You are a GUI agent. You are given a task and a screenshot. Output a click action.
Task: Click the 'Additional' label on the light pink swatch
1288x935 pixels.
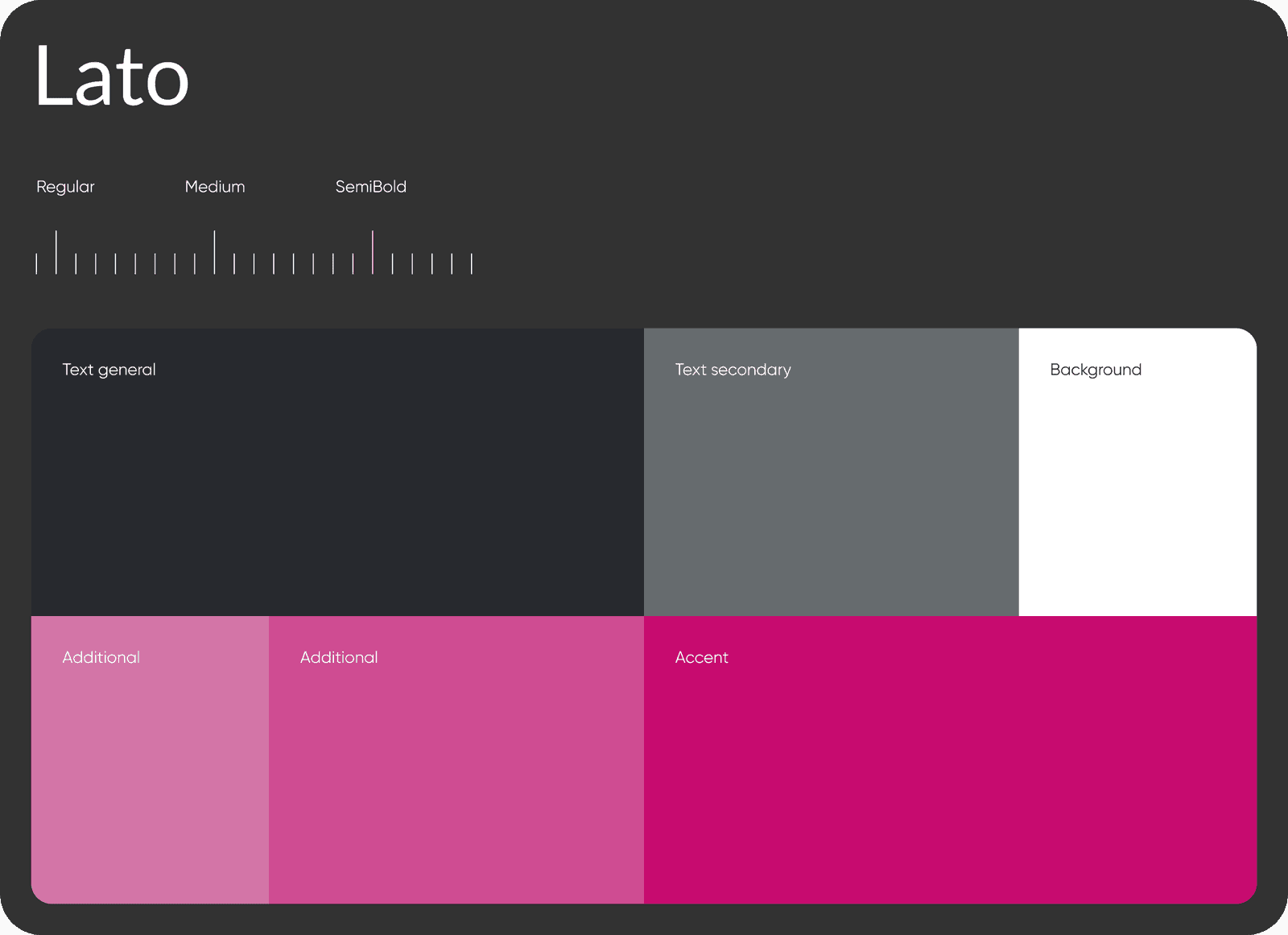(101, 657)
